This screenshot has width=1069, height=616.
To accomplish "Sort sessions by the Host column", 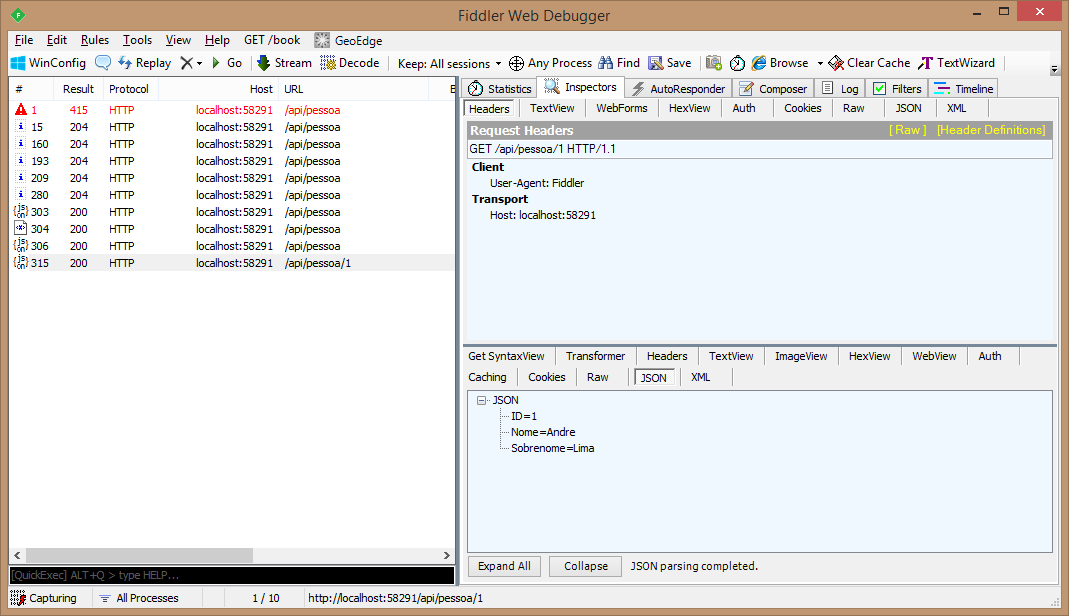I will (x=218, y=89).
